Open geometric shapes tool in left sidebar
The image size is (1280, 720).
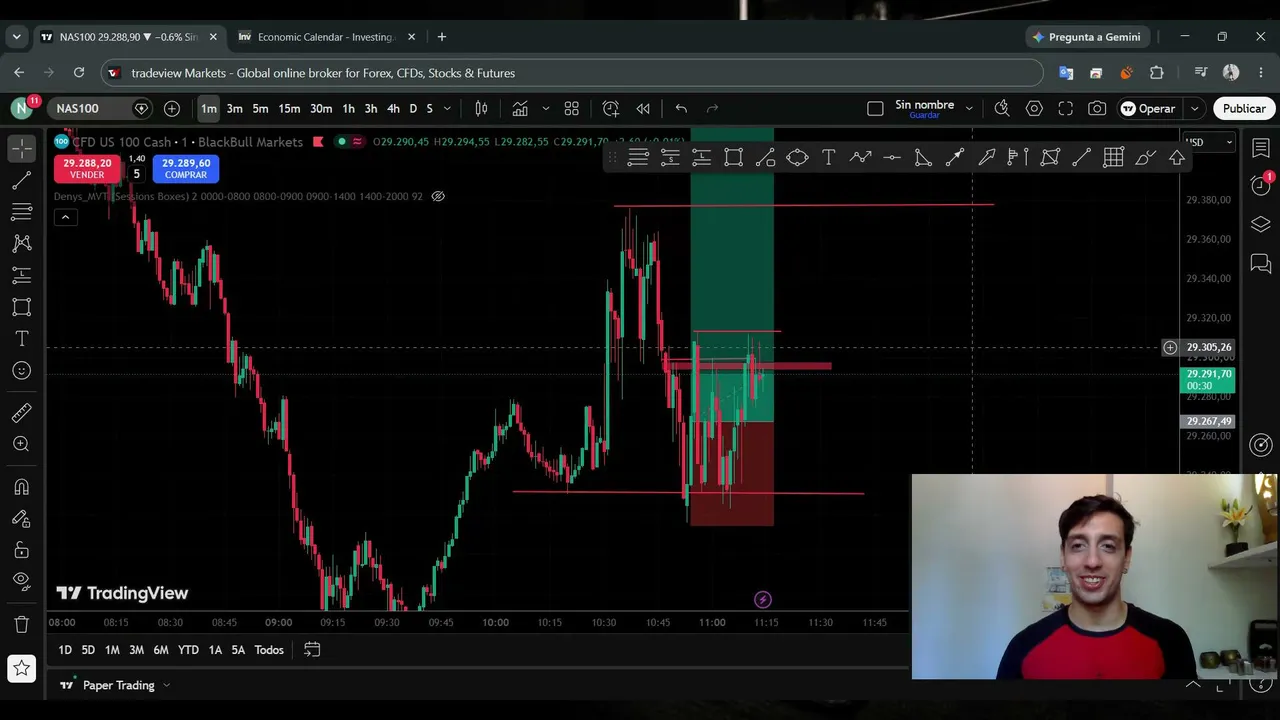click(x=21, y=307)
